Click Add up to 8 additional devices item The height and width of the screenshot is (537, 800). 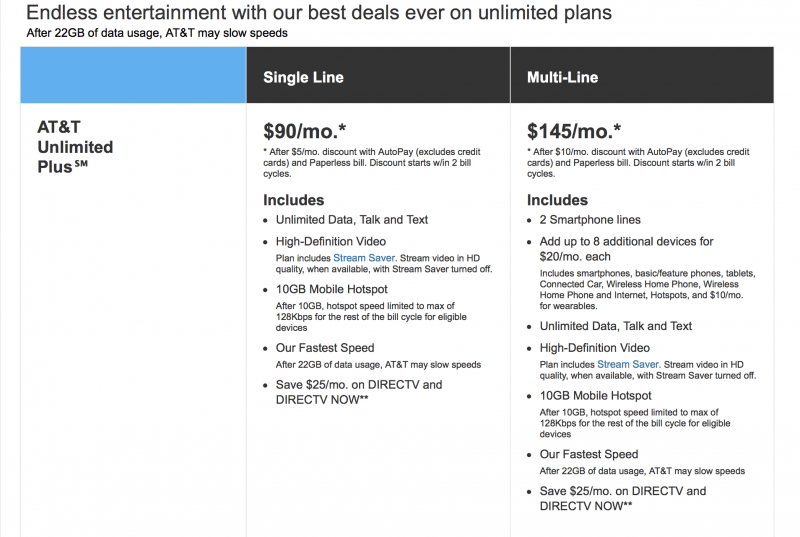point(627,249)
